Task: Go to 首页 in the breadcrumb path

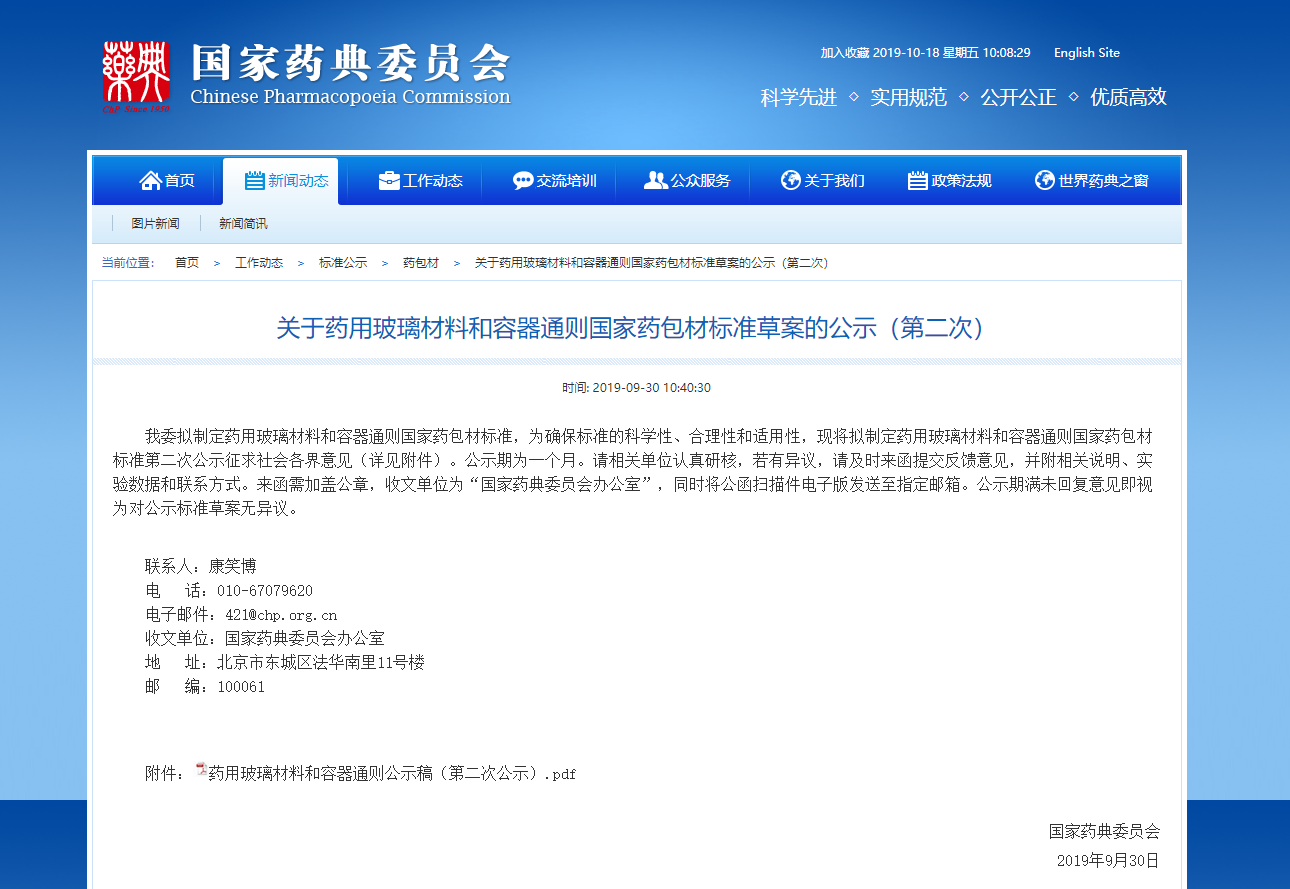Action: click(187, 263)
